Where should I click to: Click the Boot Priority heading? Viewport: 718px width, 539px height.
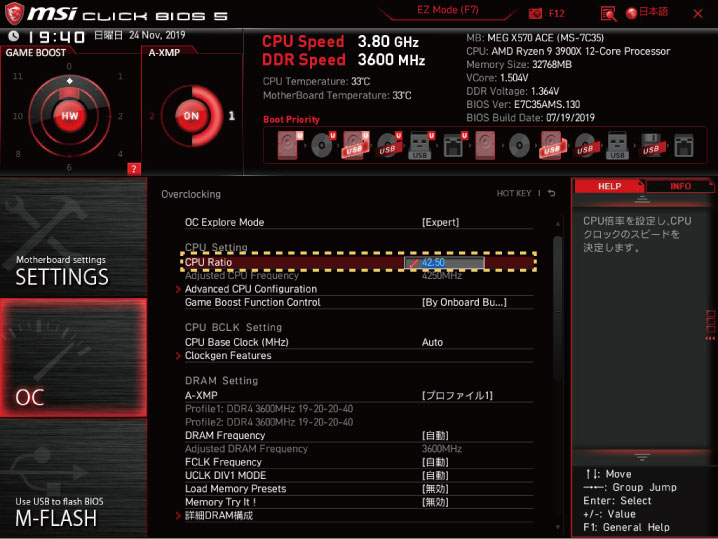point(291,119)
